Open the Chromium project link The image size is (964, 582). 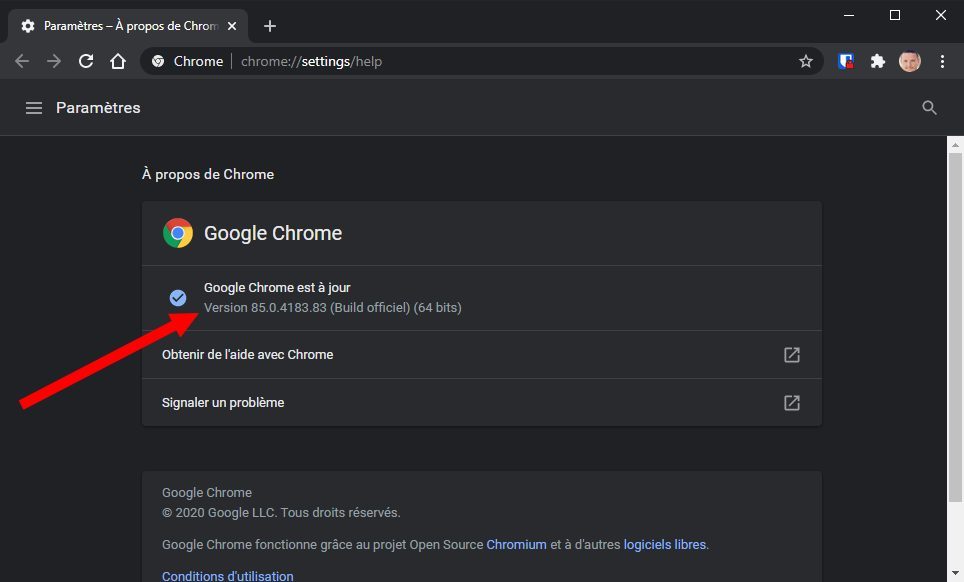tap(516, 545)
